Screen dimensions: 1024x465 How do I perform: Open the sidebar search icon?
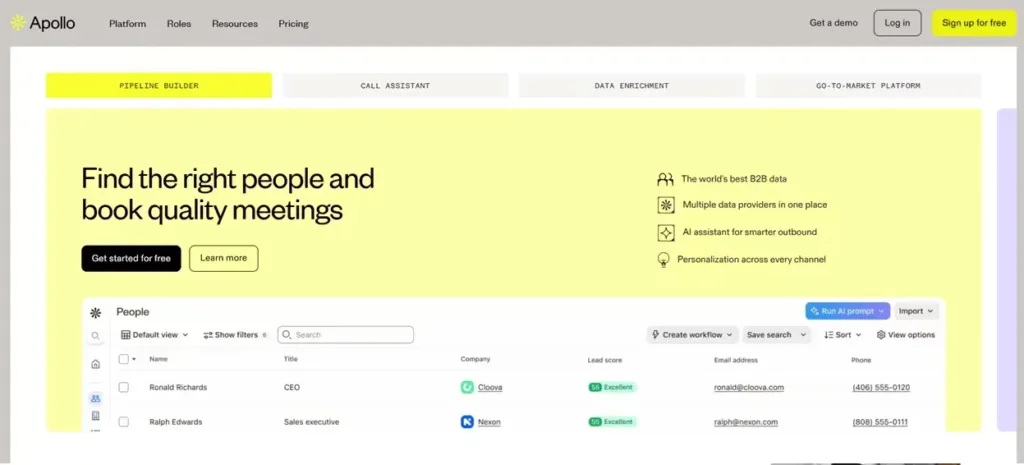[95, 337]
